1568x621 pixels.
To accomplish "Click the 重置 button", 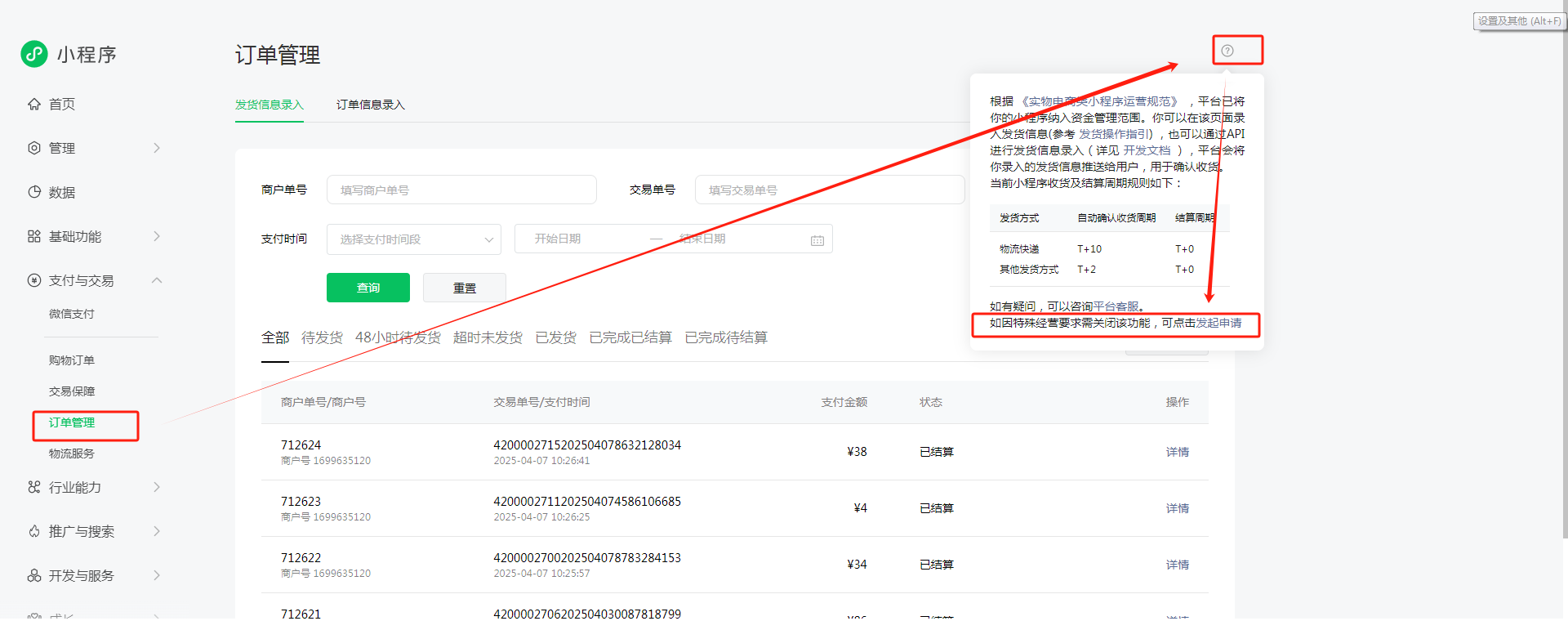I will (465, 288).
